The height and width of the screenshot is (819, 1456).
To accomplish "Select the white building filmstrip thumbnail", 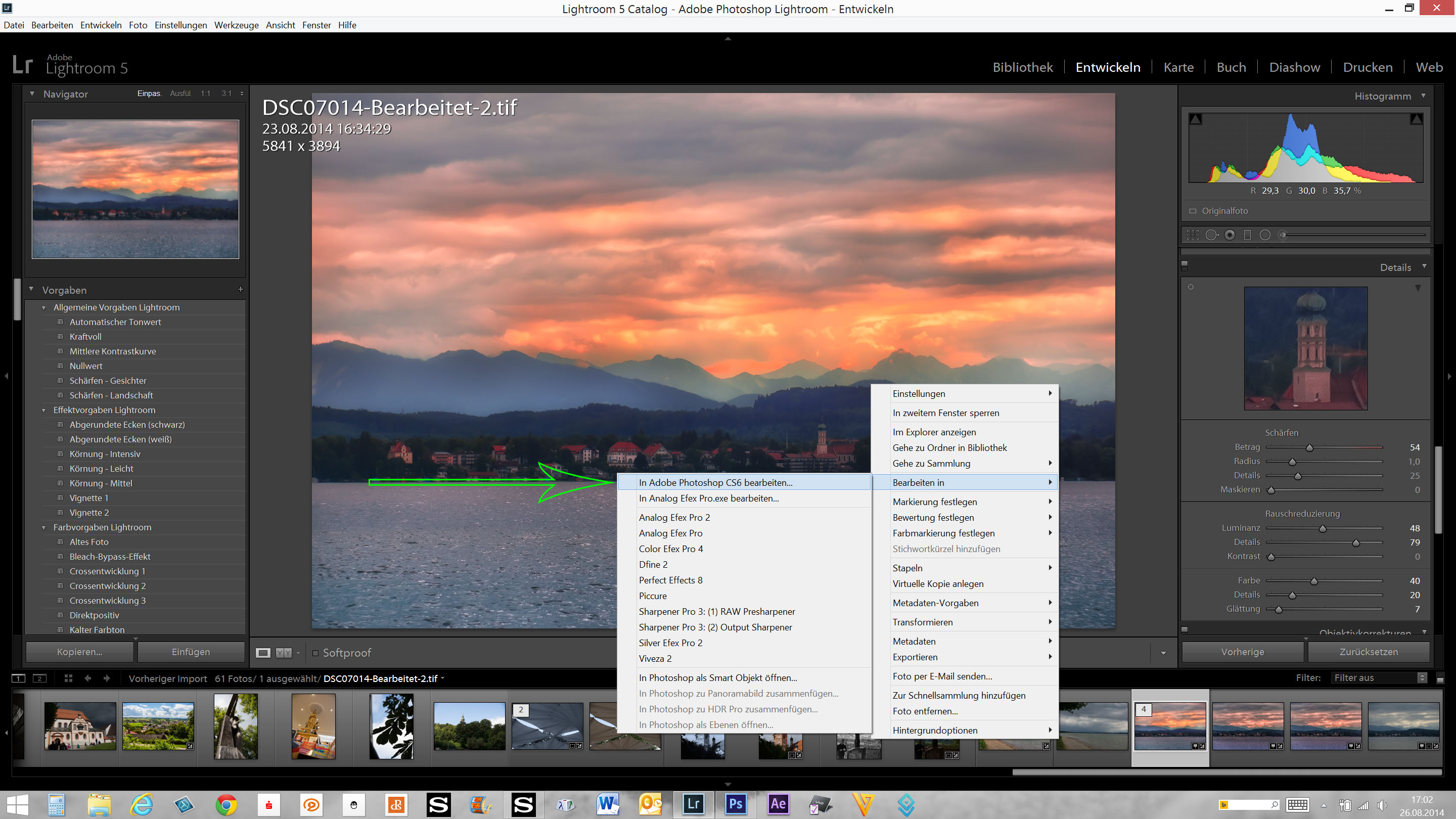I will tap(80, 726).
